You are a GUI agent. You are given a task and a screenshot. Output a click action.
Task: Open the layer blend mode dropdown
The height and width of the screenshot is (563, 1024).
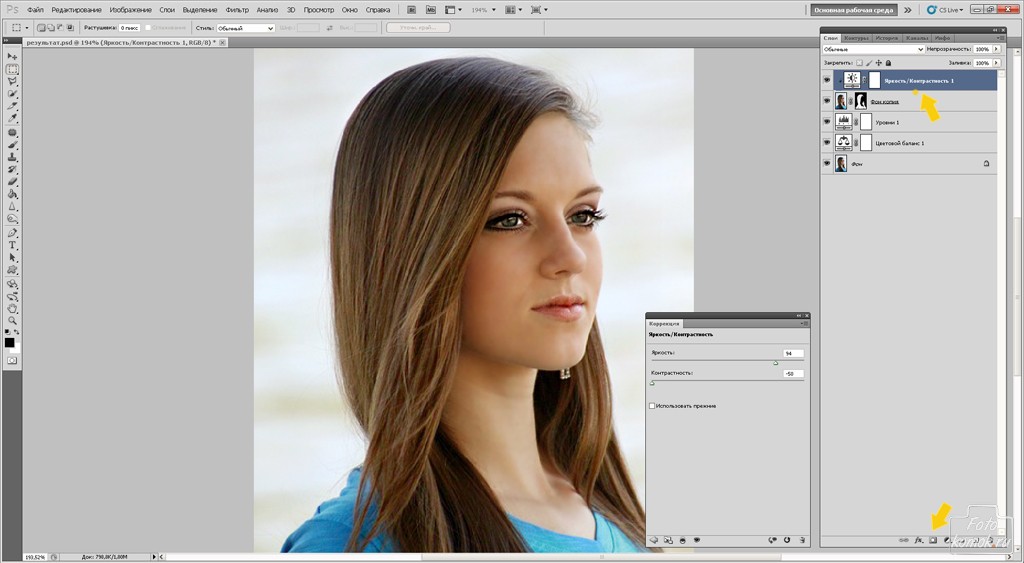coord(873,49)
